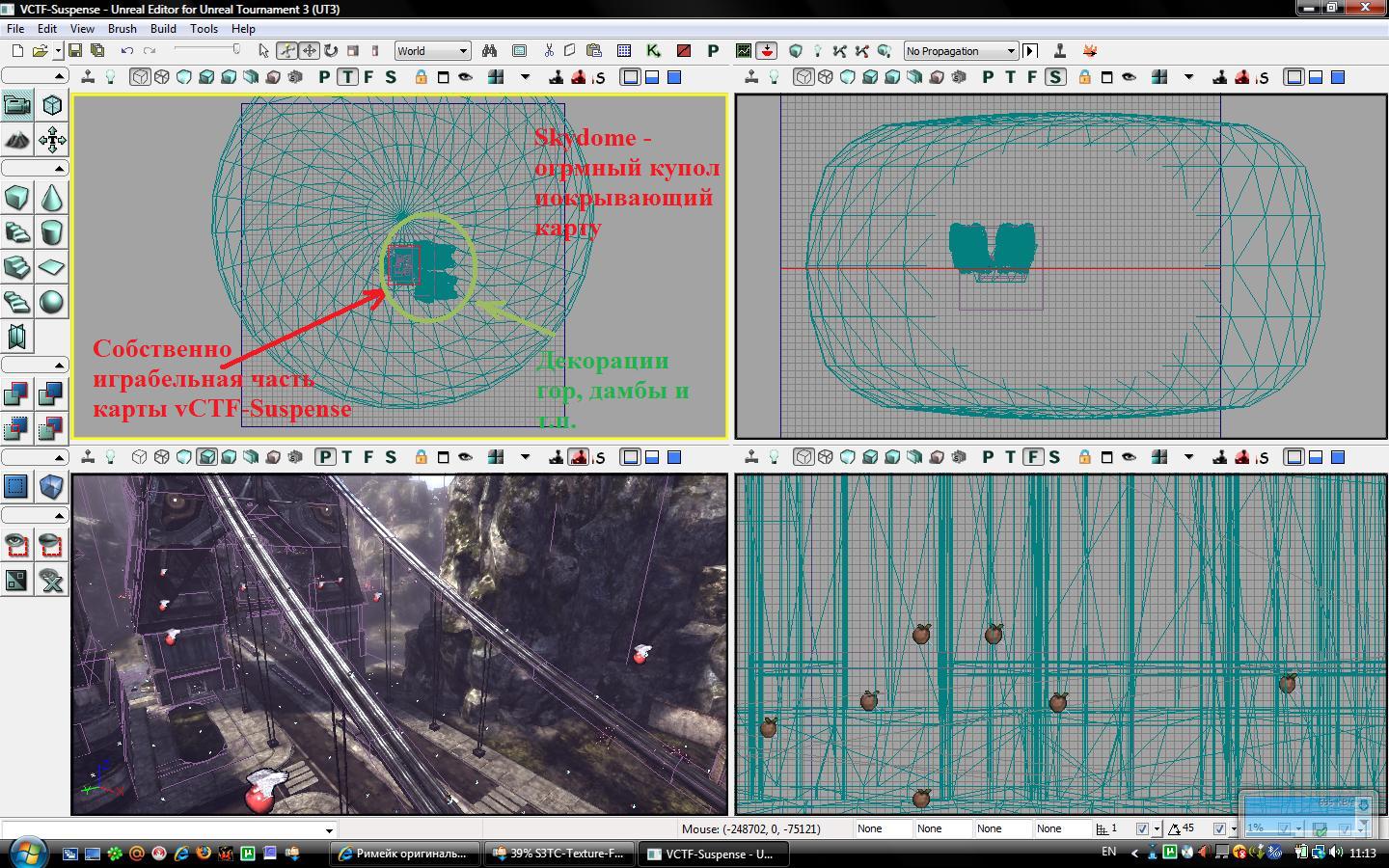The width and height of the screenshot is (1389, 868).
Task: Select the Camera mode tool
Action: [x=17, y=105]
